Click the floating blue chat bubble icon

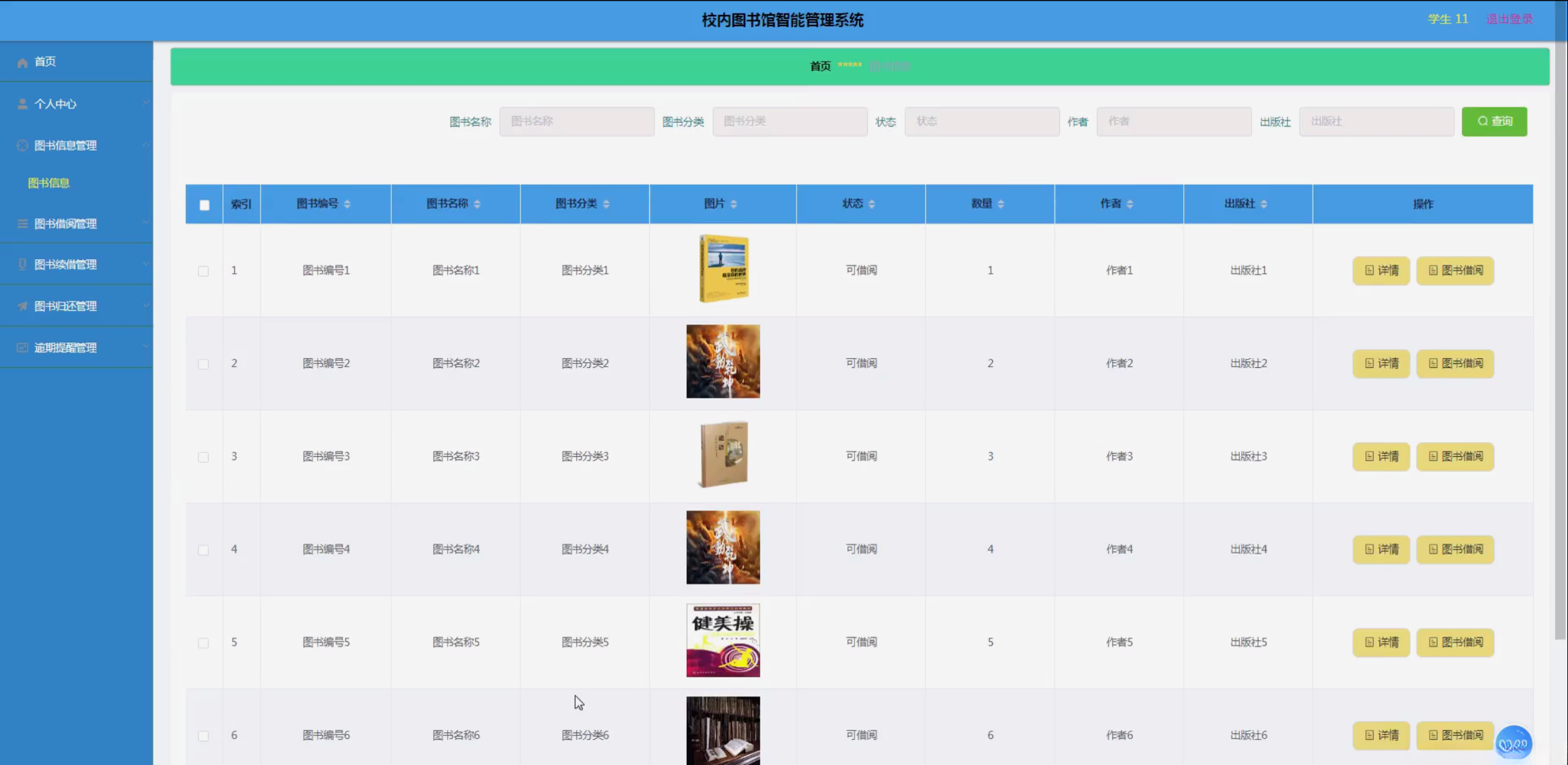coord(1513,743)
